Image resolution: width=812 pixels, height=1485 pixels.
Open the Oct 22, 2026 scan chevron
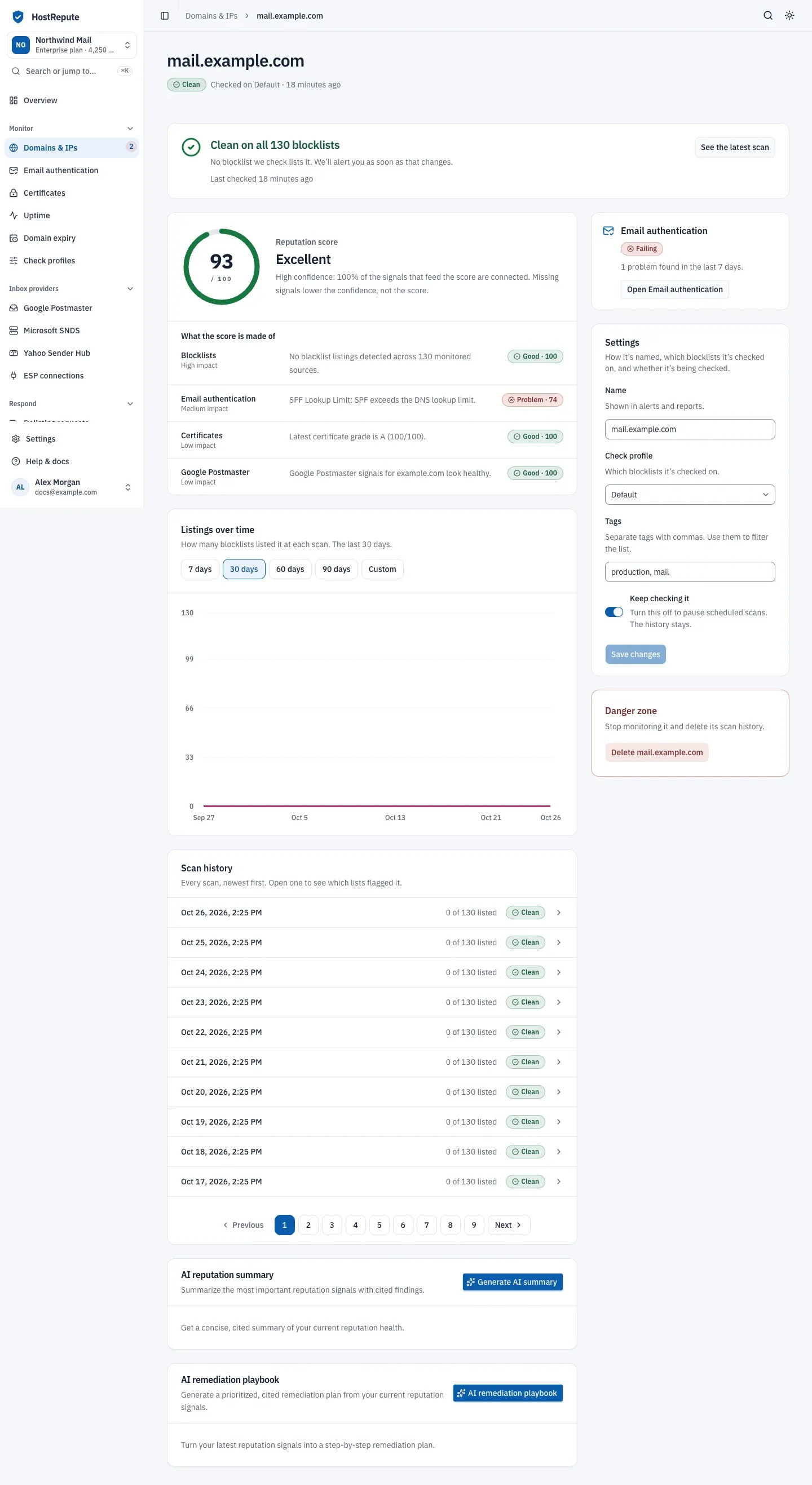[558, 1032]
